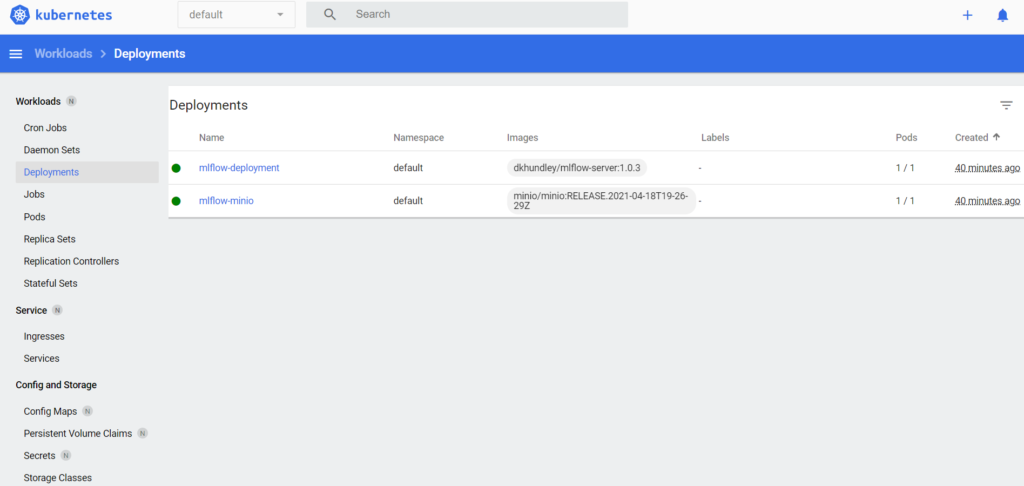Screen dimensions: 1024x486
Task: Open Daemon Sets in sidebar
Action: 52,150
